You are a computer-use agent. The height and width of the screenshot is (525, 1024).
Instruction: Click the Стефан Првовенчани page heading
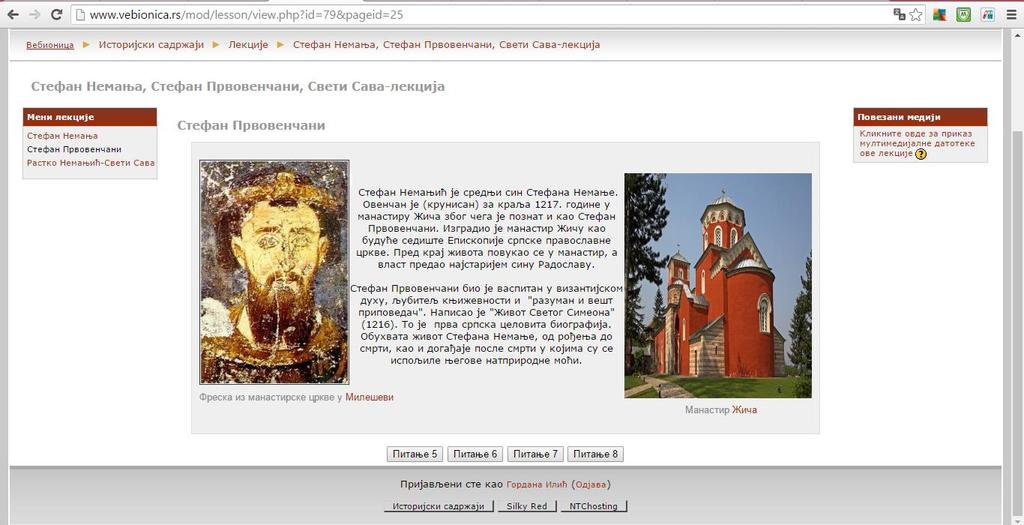click(x=251, y=125)
